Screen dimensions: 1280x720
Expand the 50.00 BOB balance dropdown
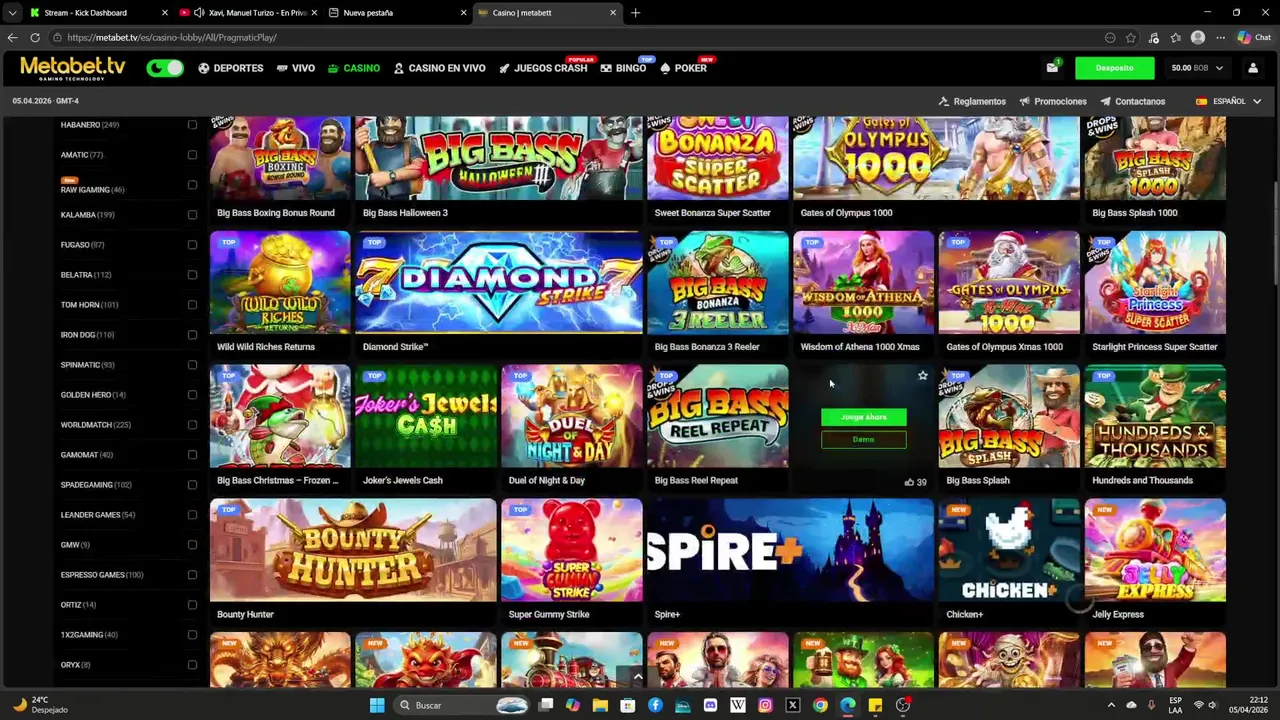coord(1197,68)
